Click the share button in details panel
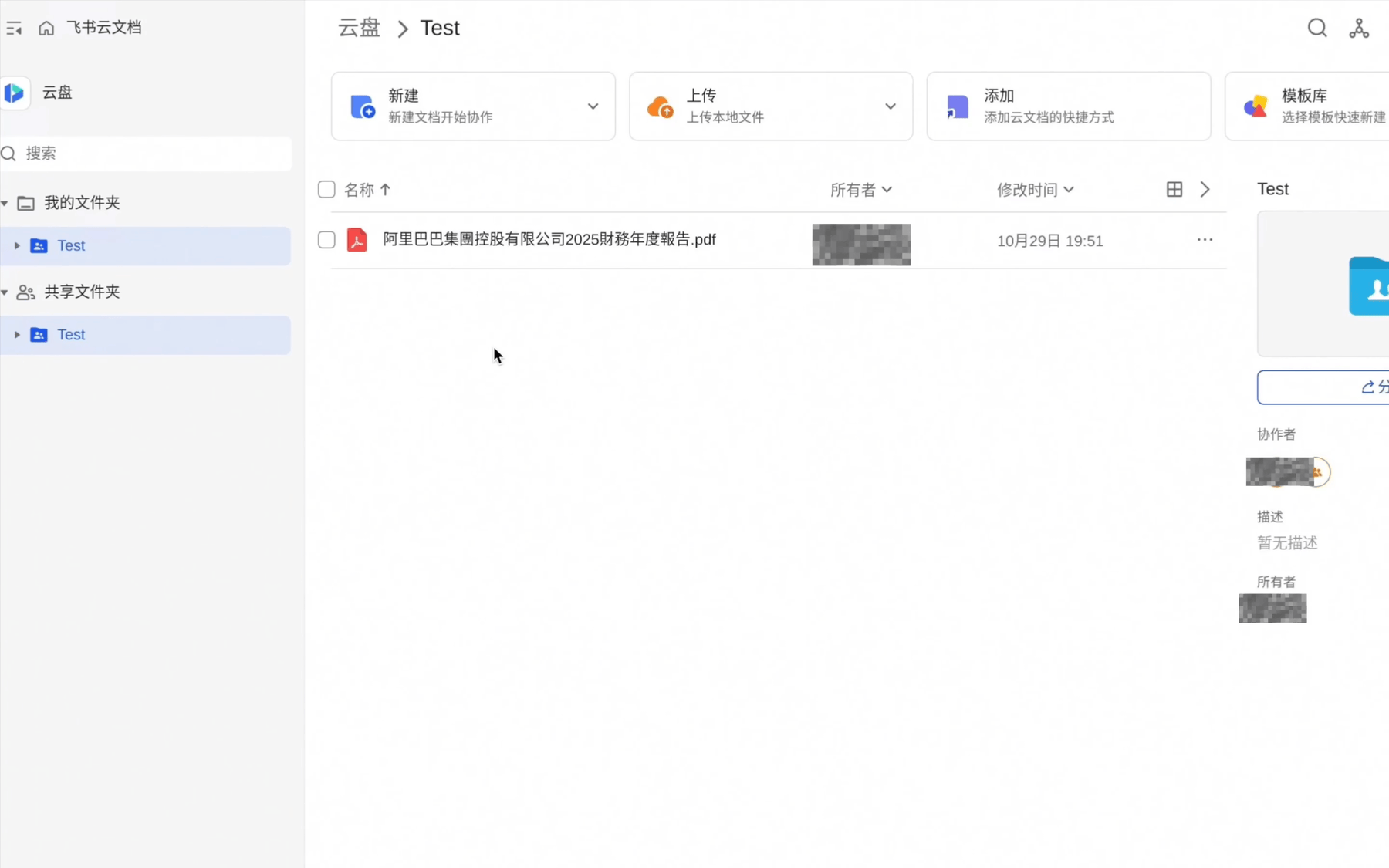This screenshot has height=868, width=1389. pyautogui.click(x=1323, y=387)
